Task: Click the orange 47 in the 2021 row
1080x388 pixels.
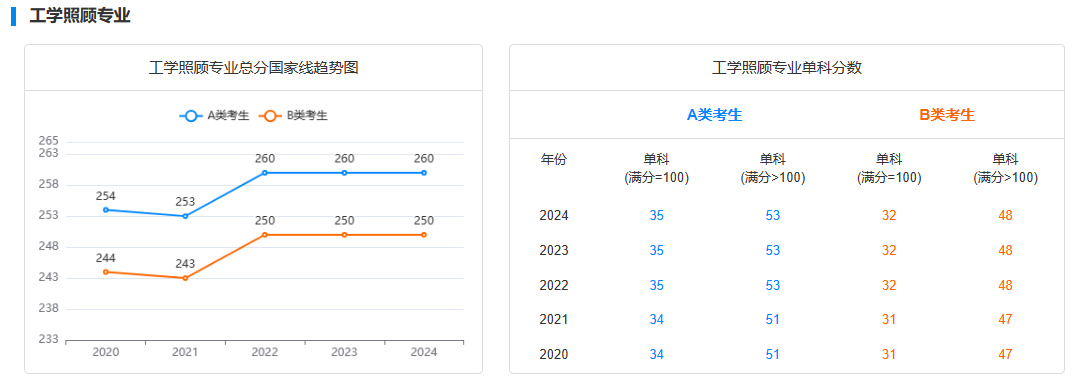Action: tap(1006, 320)
